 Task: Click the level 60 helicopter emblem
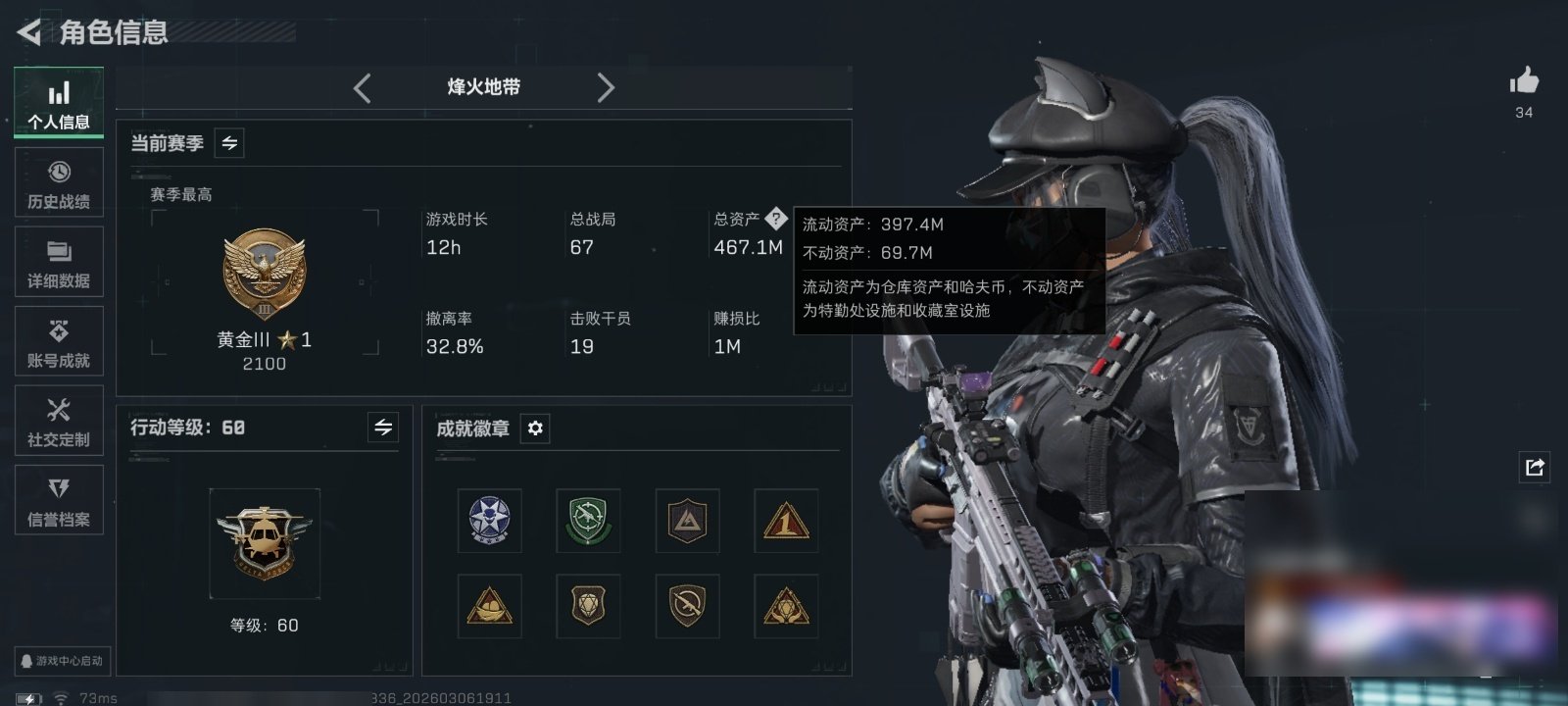265,543
